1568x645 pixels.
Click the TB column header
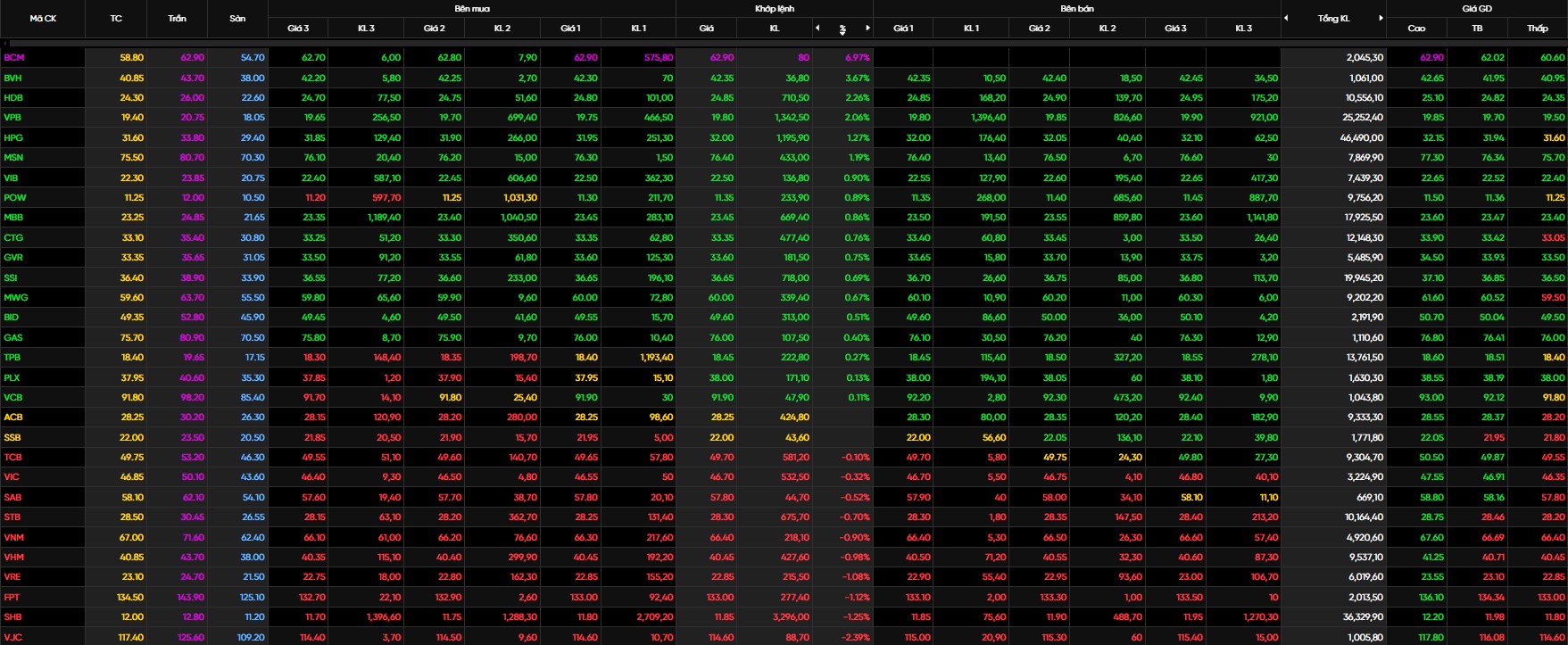[x=1477, y=29]
